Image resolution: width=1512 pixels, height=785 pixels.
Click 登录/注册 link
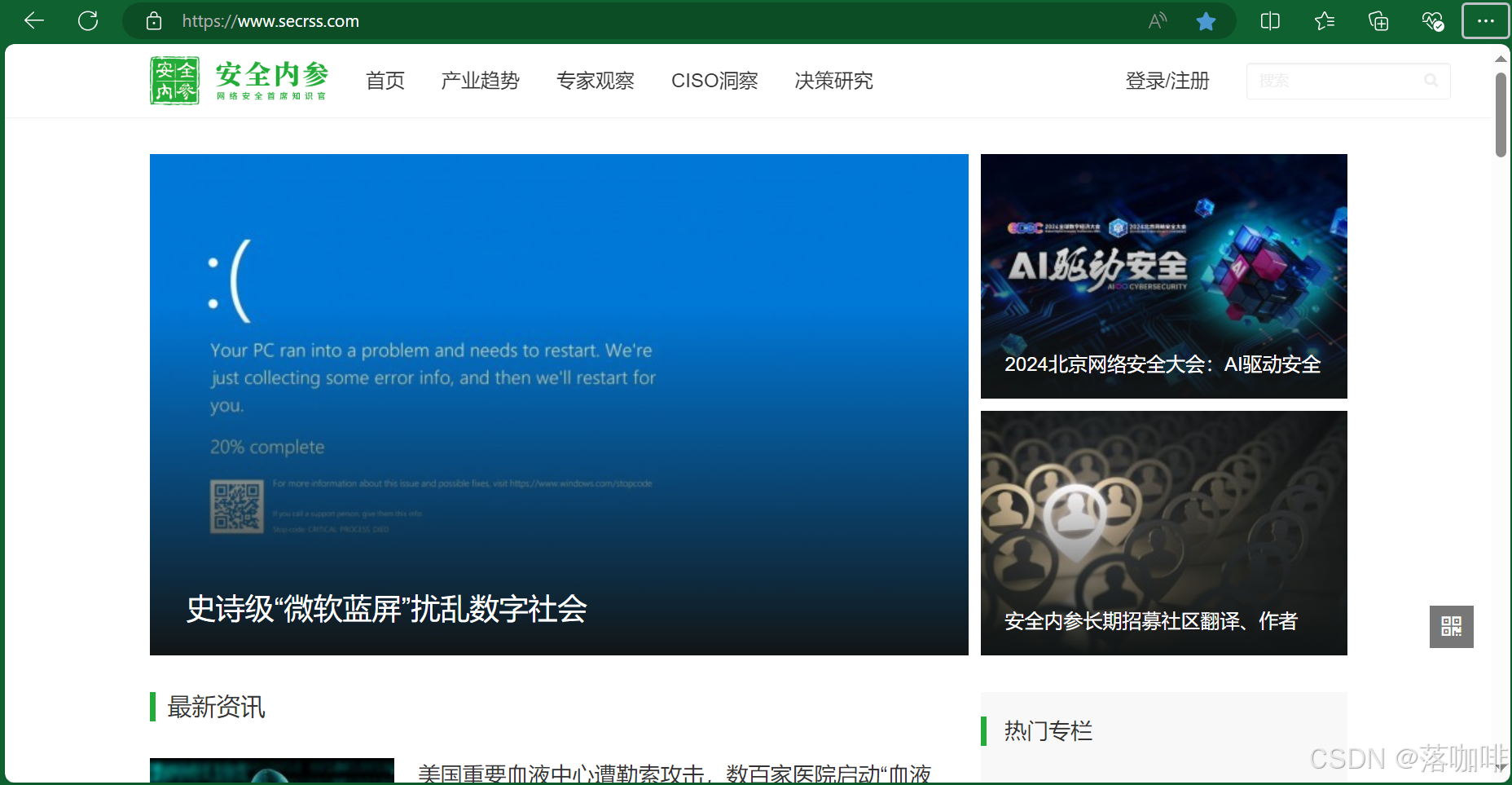1167,81
